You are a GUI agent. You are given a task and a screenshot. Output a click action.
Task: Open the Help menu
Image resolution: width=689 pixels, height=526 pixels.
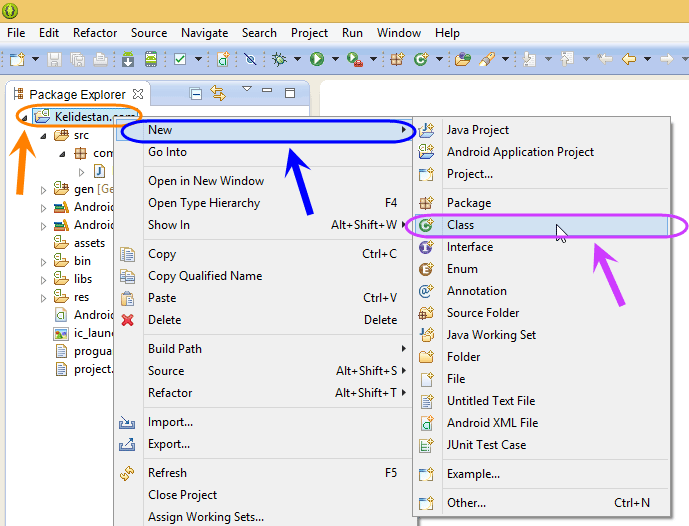tap(447, 33)
